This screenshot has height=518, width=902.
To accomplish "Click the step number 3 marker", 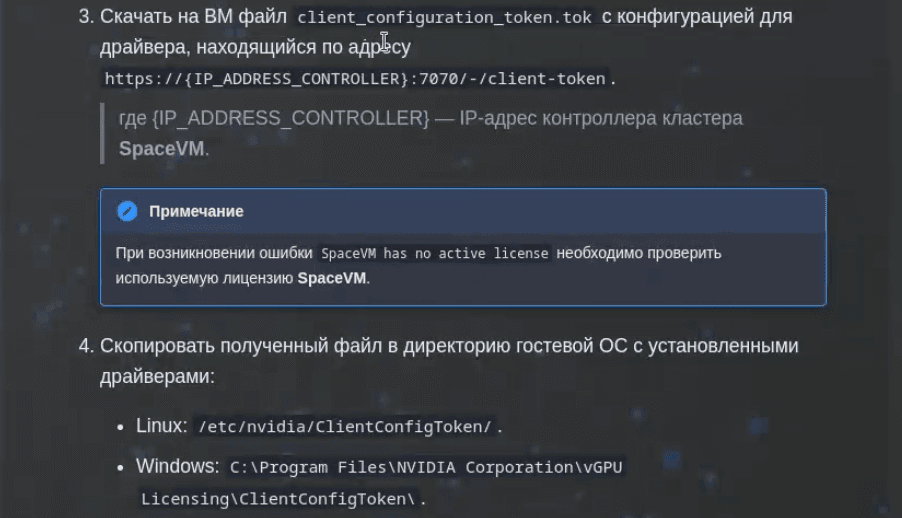I will [x=85, y=17].
